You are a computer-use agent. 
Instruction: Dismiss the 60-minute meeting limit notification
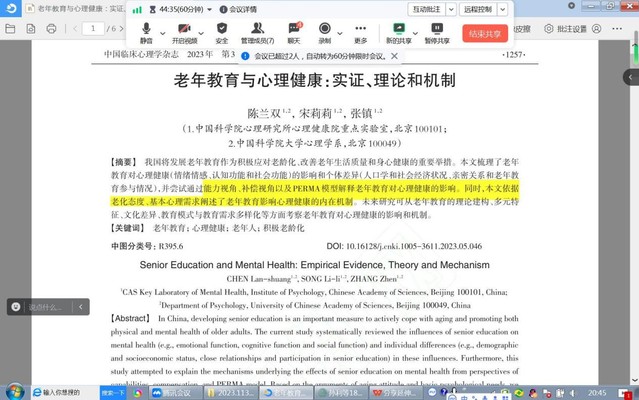(396, 58)
